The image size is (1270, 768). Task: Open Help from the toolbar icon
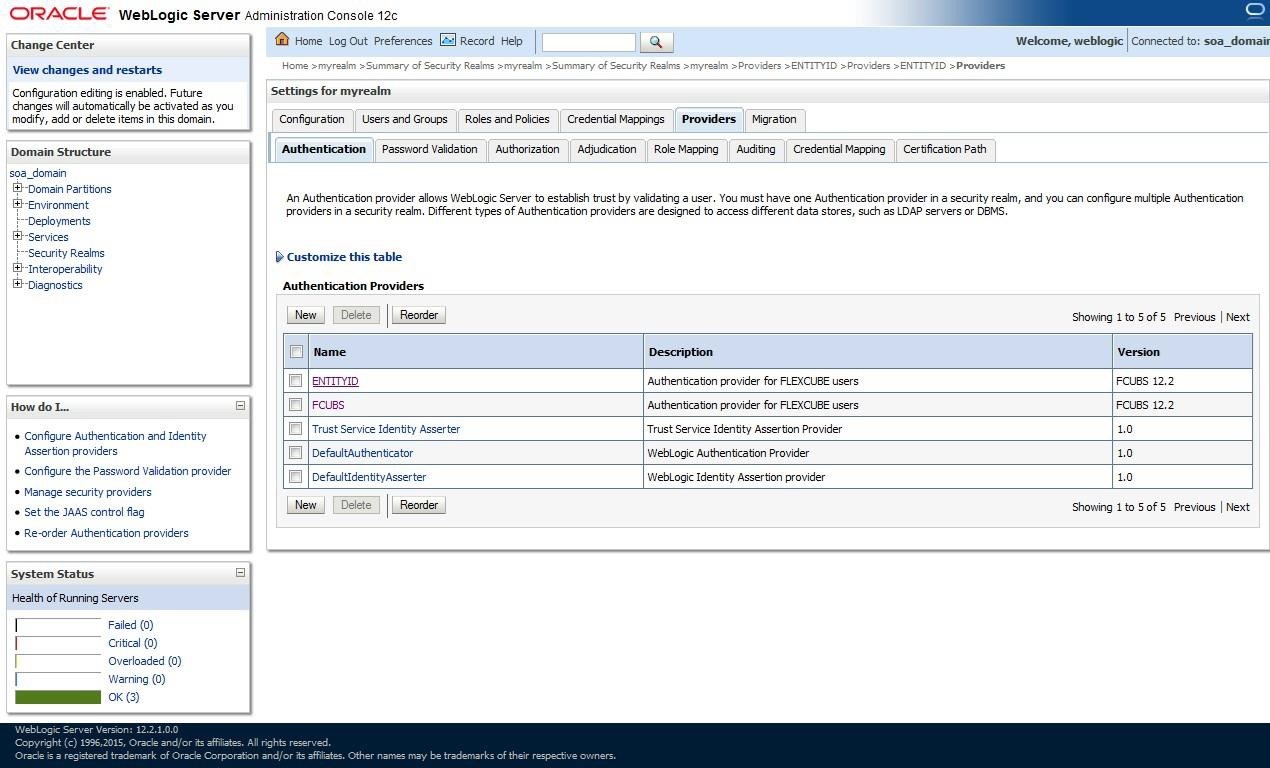tap(511, 41)
